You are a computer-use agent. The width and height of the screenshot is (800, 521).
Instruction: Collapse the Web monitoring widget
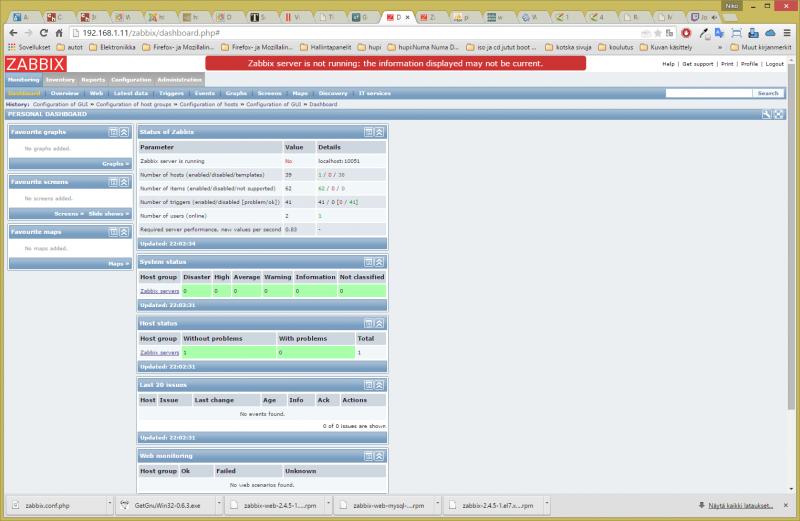379,456
